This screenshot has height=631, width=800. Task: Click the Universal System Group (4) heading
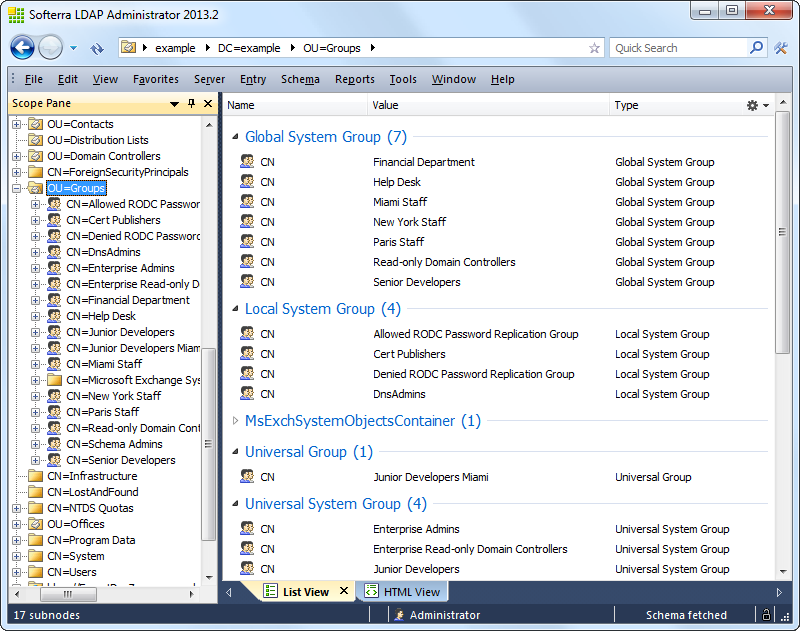click(x=336, y=503)
